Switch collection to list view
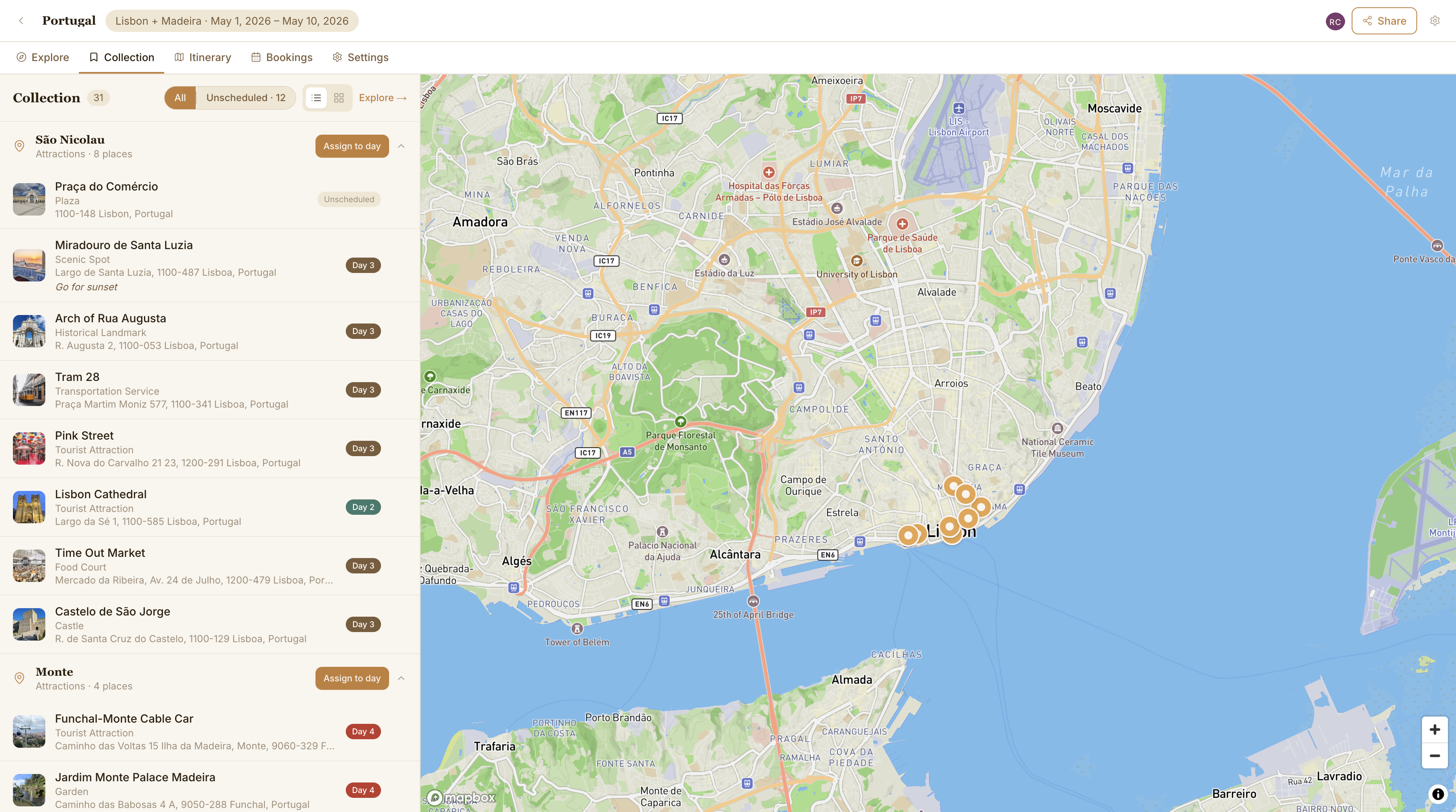 coord(316,97)
